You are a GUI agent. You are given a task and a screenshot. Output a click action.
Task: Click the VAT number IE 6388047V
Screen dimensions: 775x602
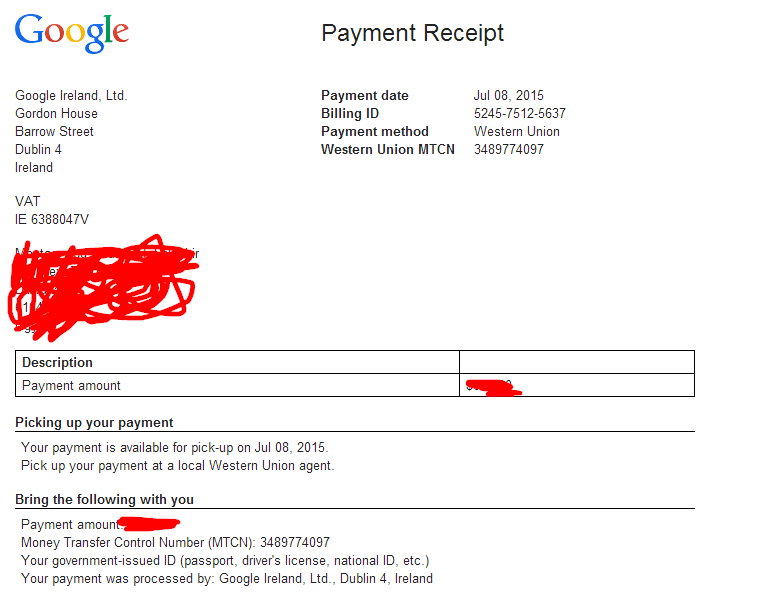click(52, 219)
